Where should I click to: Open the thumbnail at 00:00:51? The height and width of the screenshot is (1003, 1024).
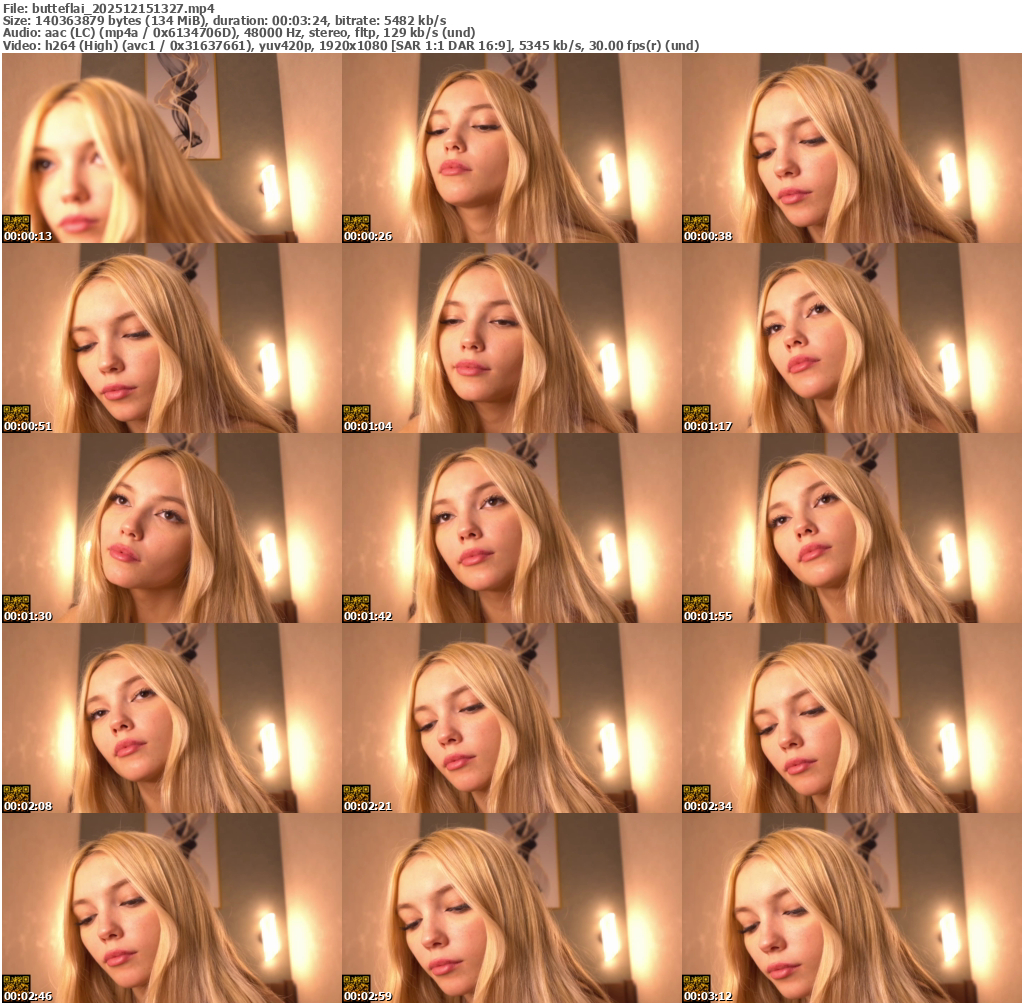172,338
